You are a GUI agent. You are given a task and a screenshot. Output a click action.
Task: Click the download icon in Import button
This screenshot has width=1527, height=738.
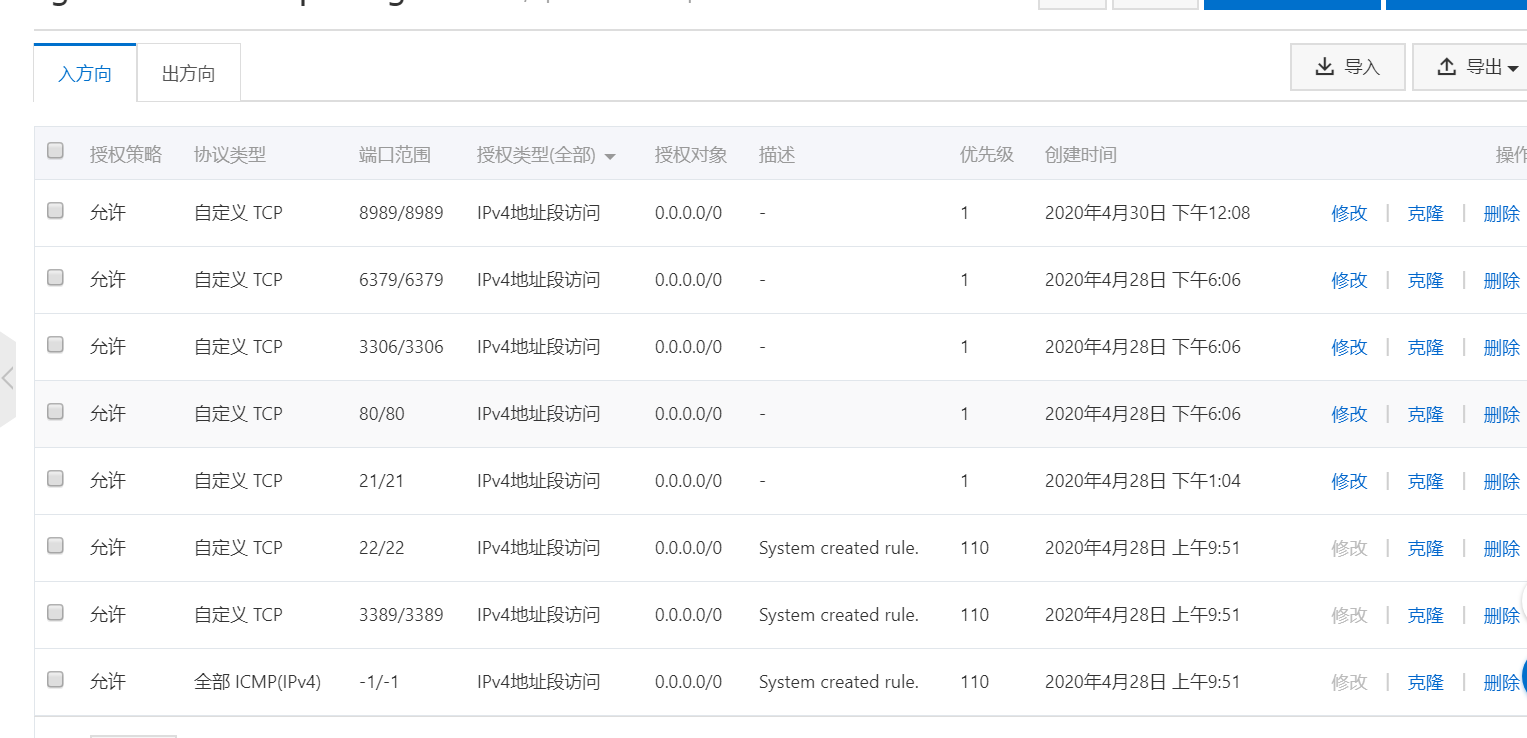click(1324, 67)
